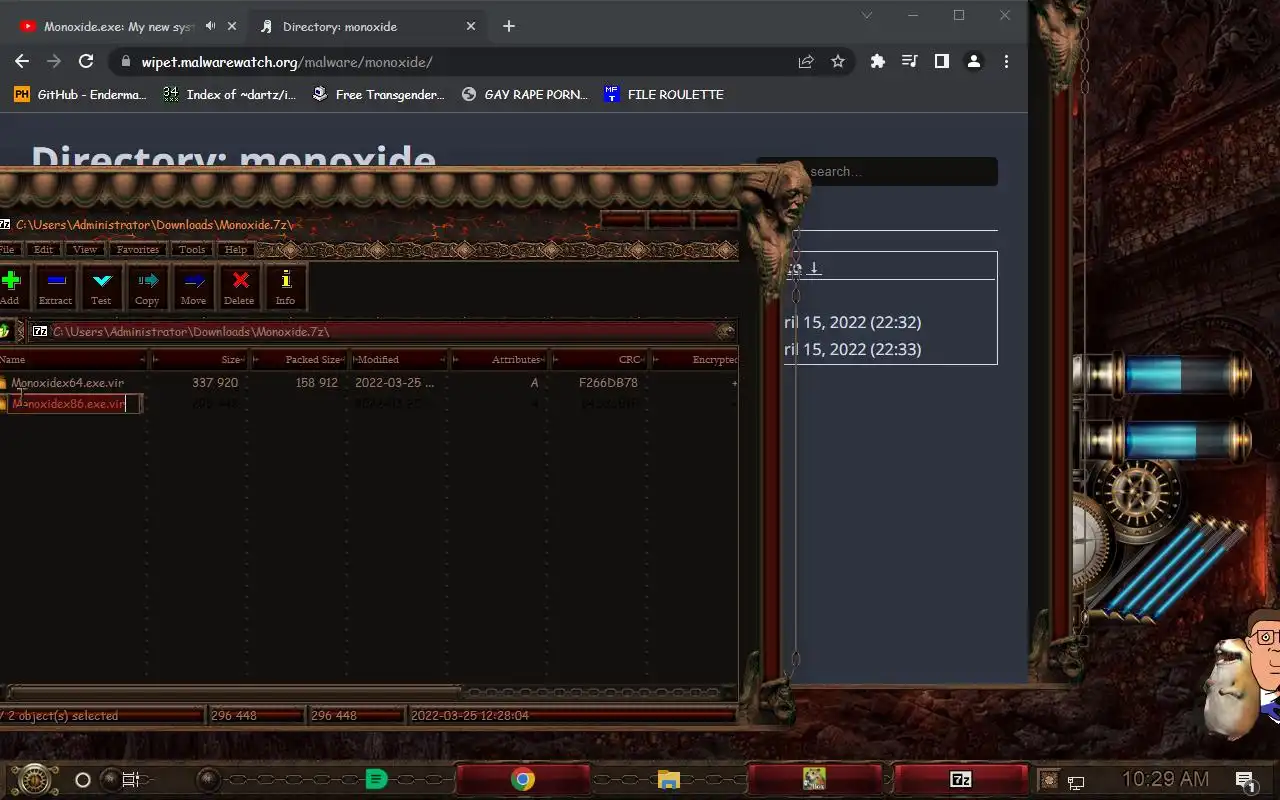Open Chrome media controls icon
This screenshot has height=800, width=1280.
(909, 62)
